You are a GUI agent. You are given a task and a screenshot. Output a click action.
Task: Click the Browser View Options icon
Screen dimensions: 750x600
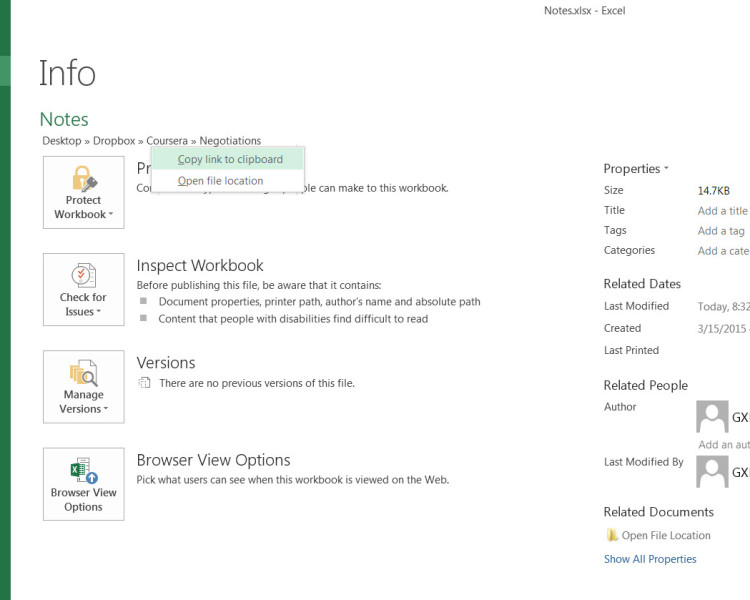click(84, 470)
